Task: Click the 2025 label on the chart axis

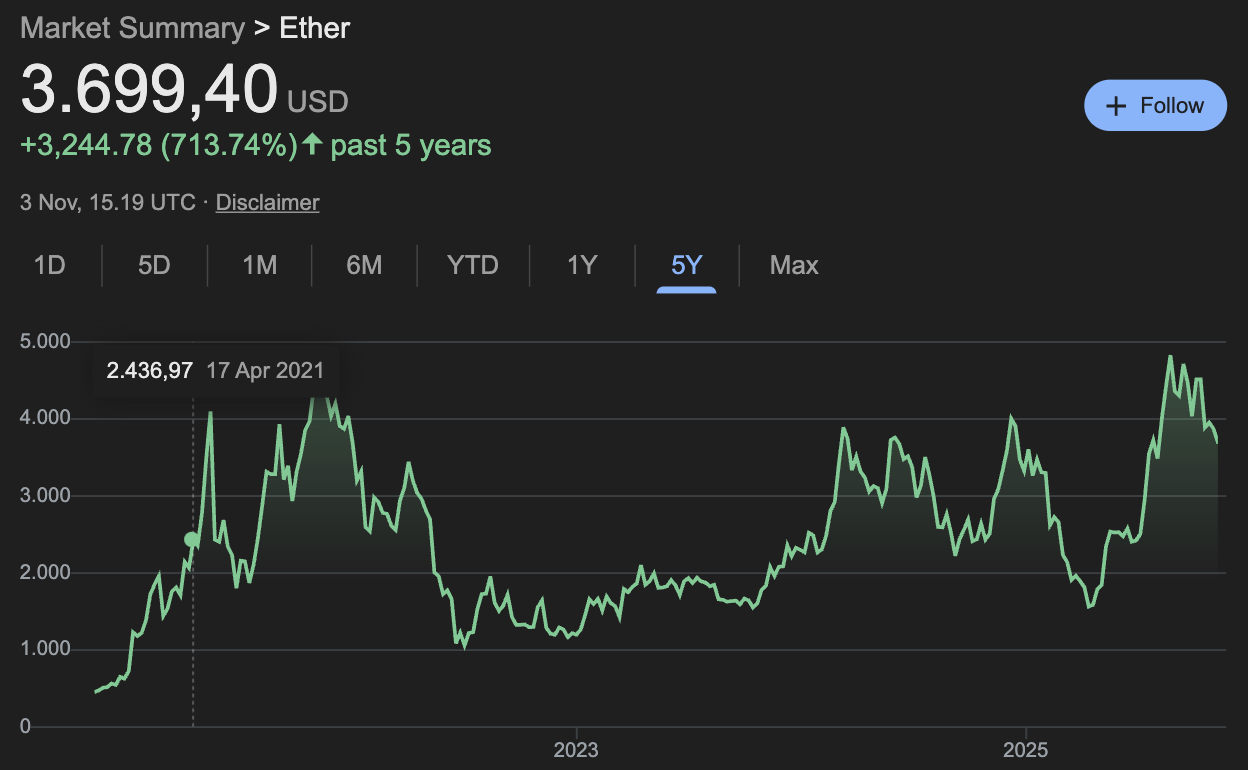Action: 1026,750
